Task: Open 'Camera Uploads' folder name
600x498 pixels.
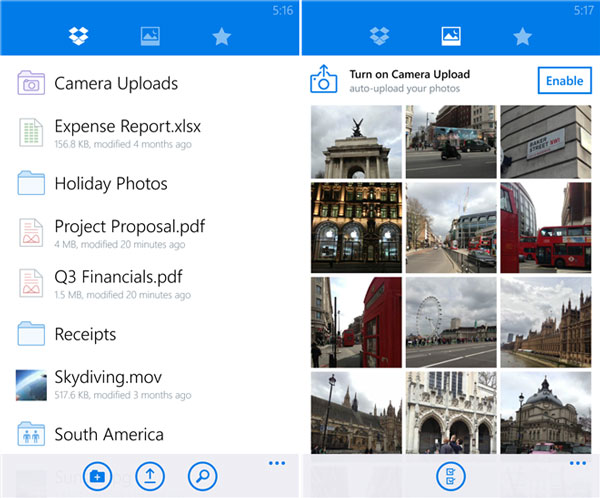Action: point(116,83)
